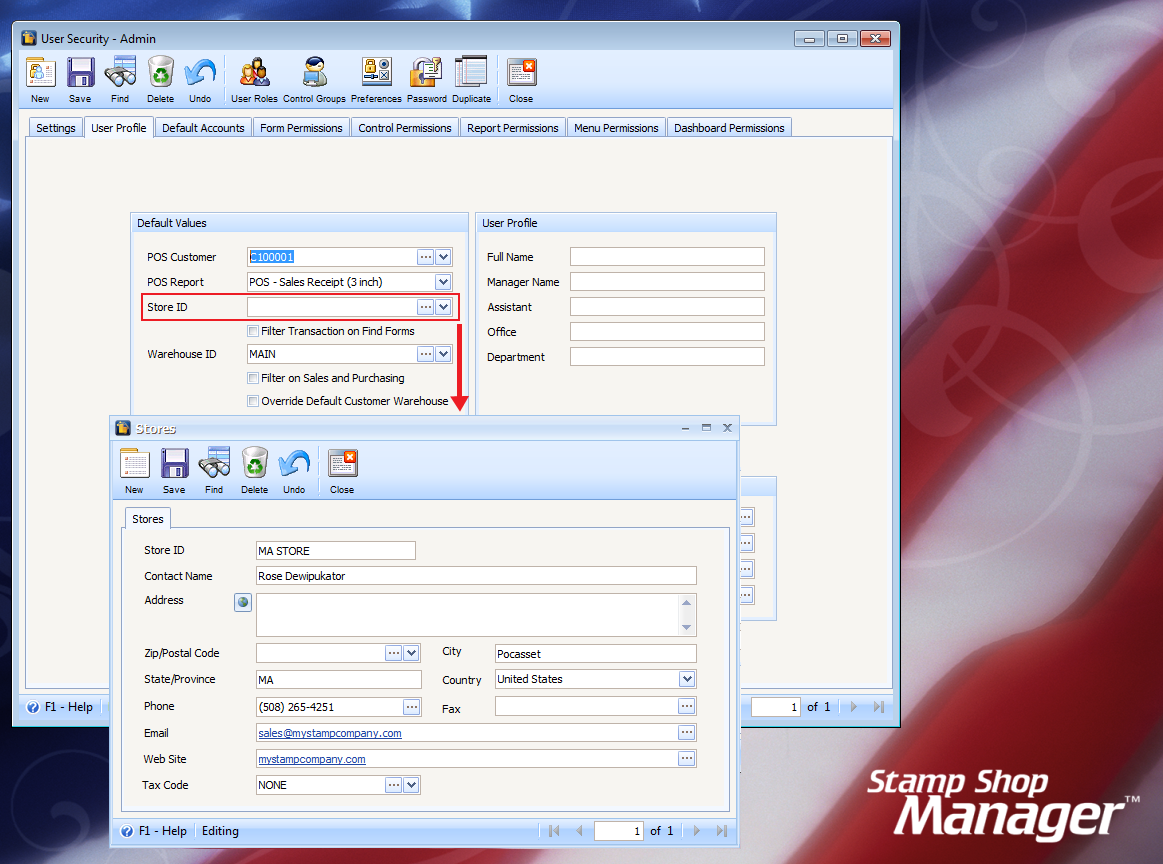This screenshot has height=864, width=1163.
Task: Click Delete in Stores window toolbar
Action: coord(254,471)
